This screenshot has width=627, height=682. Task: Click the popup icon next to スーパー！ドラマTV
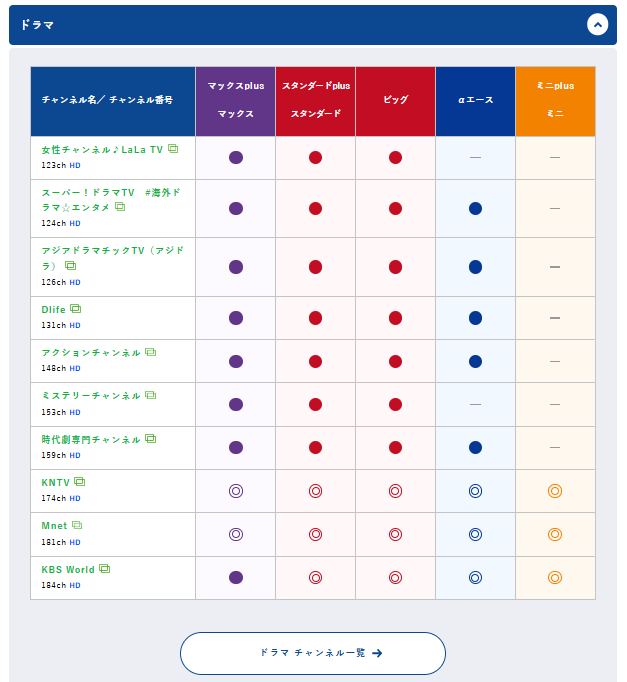(120, 207)
